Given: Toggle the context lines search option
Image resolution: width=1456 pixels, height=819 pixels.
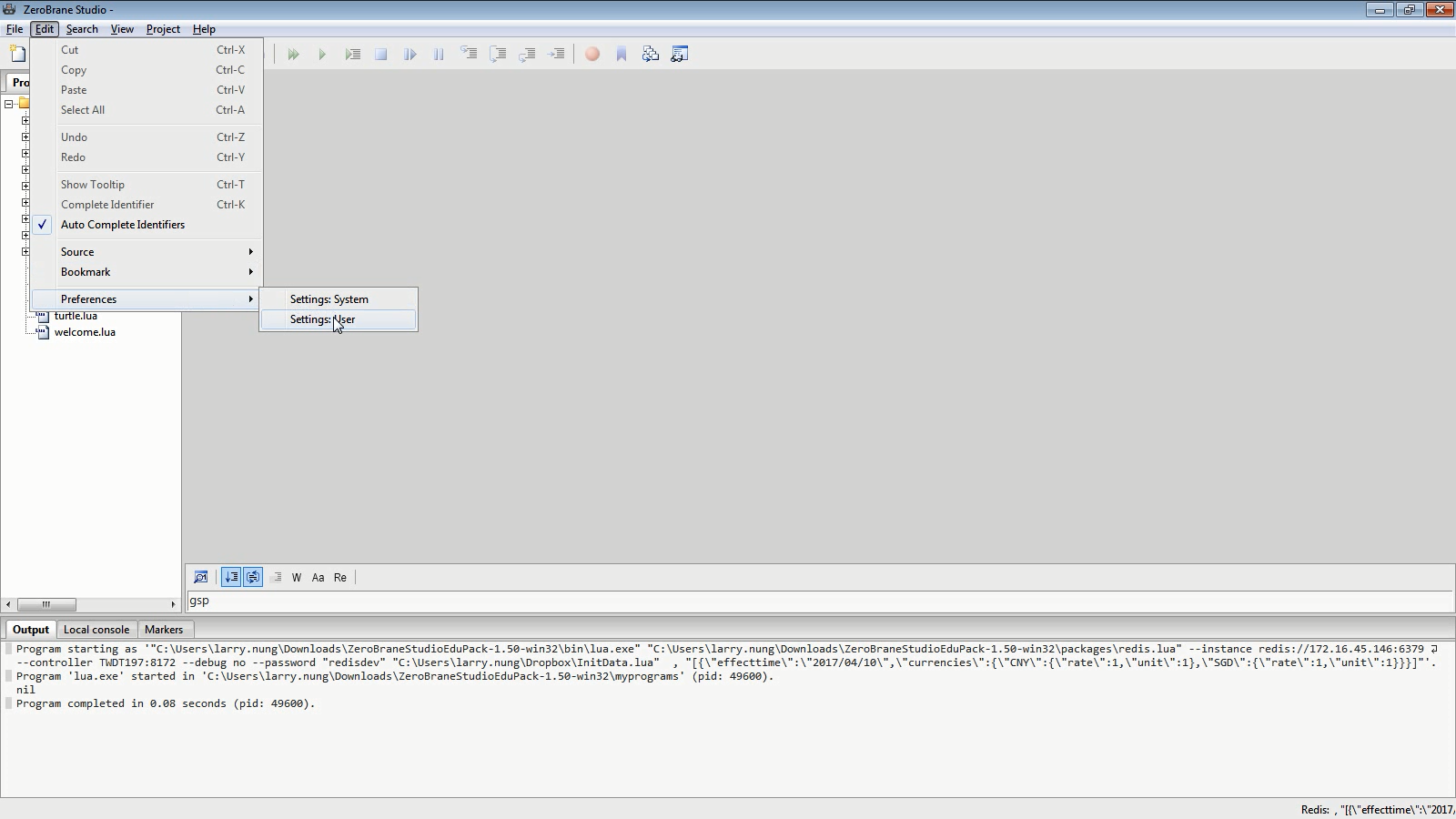Looking at the screenshot, I should [x=276, y=577].
